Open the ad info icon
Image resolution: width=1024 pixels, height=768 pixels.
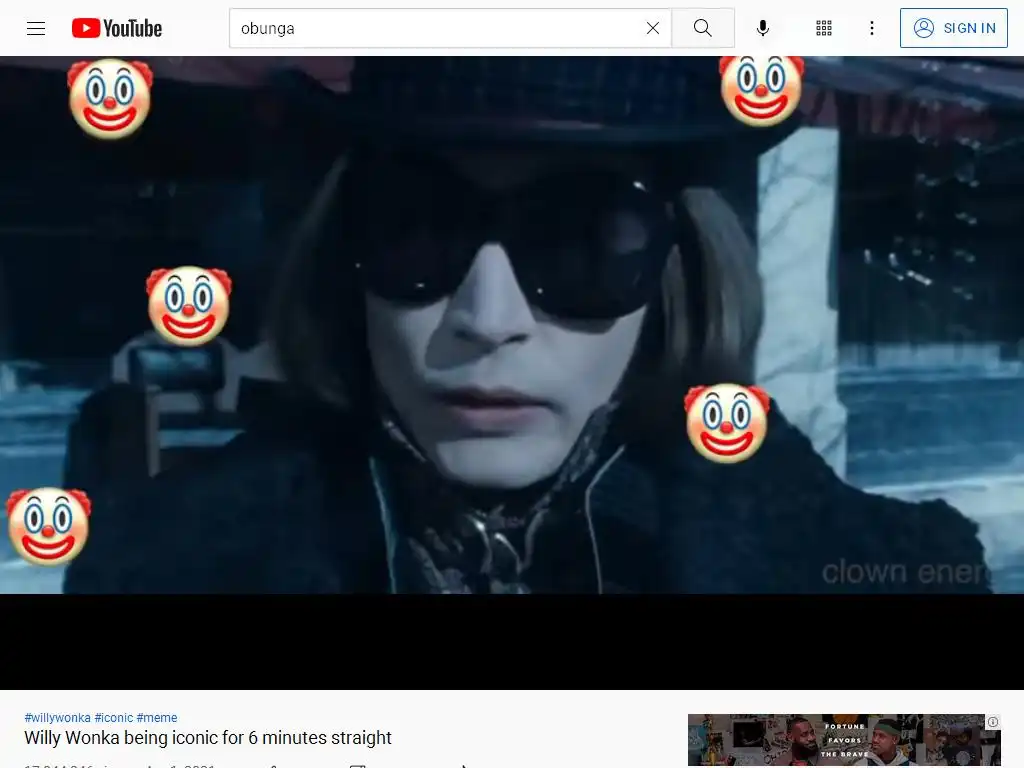pyautogui.click(x=993, y=722)
